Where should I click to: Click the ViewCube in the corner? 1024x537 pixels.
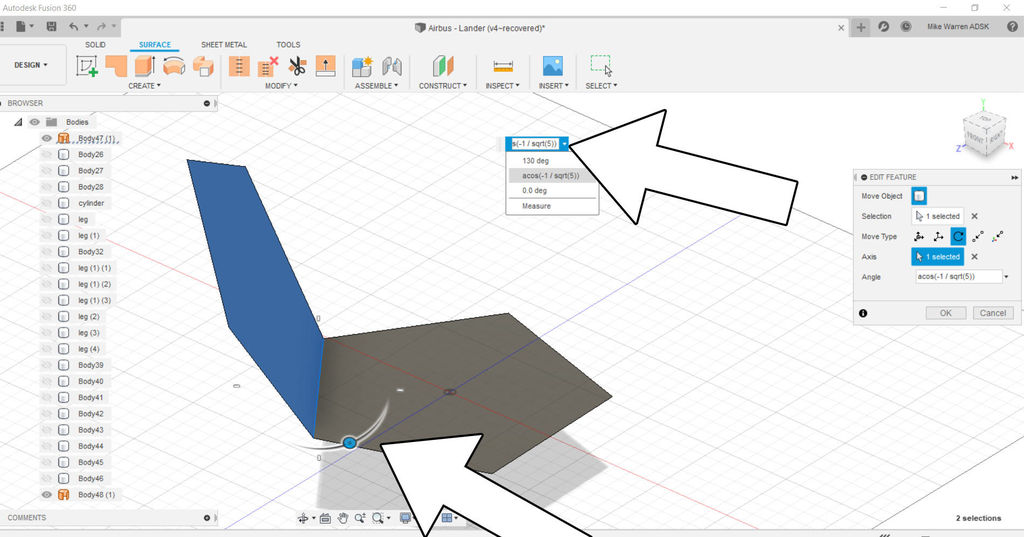click(x=984, y=134)
